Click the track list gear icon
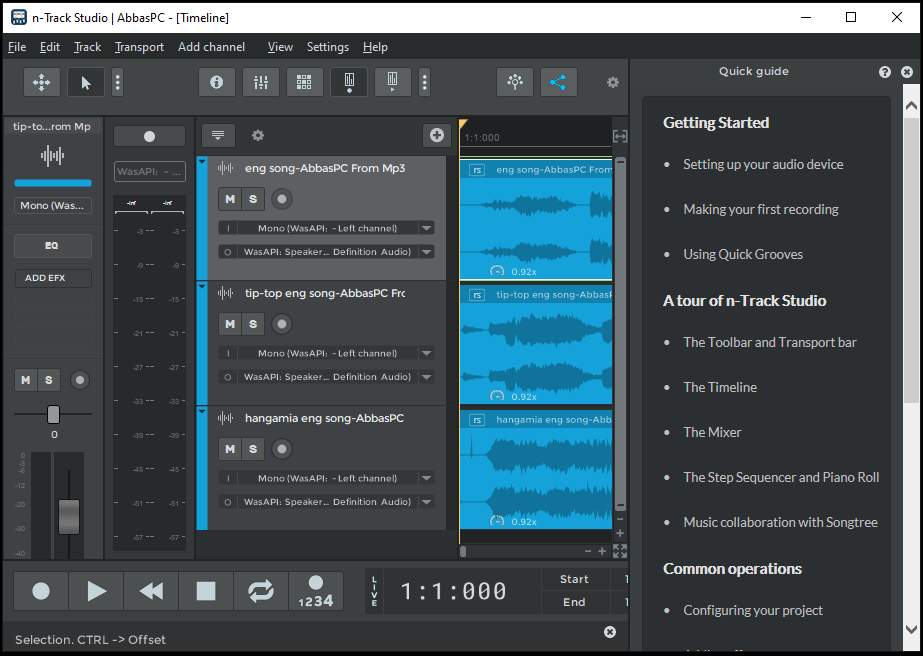 coord(258,135)
